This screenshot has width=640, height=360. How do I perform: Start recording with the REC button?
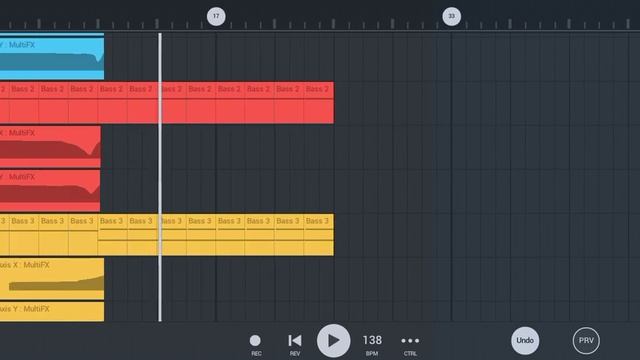[256, 344]
